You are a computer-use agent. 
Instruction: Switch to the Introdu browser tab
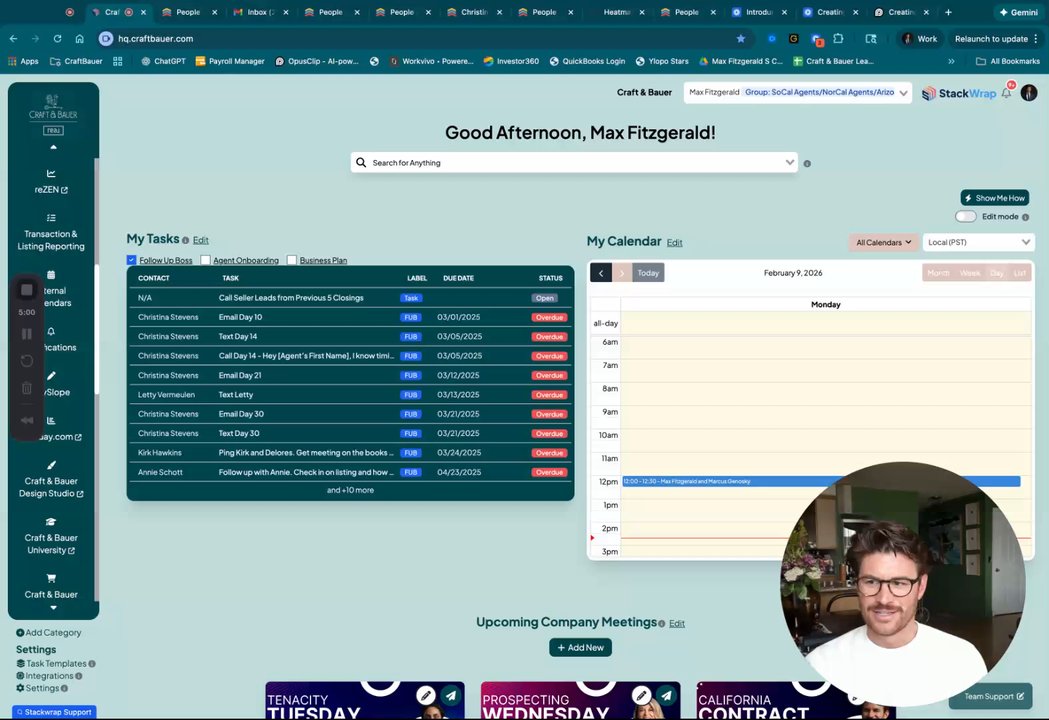click(760, 12)
